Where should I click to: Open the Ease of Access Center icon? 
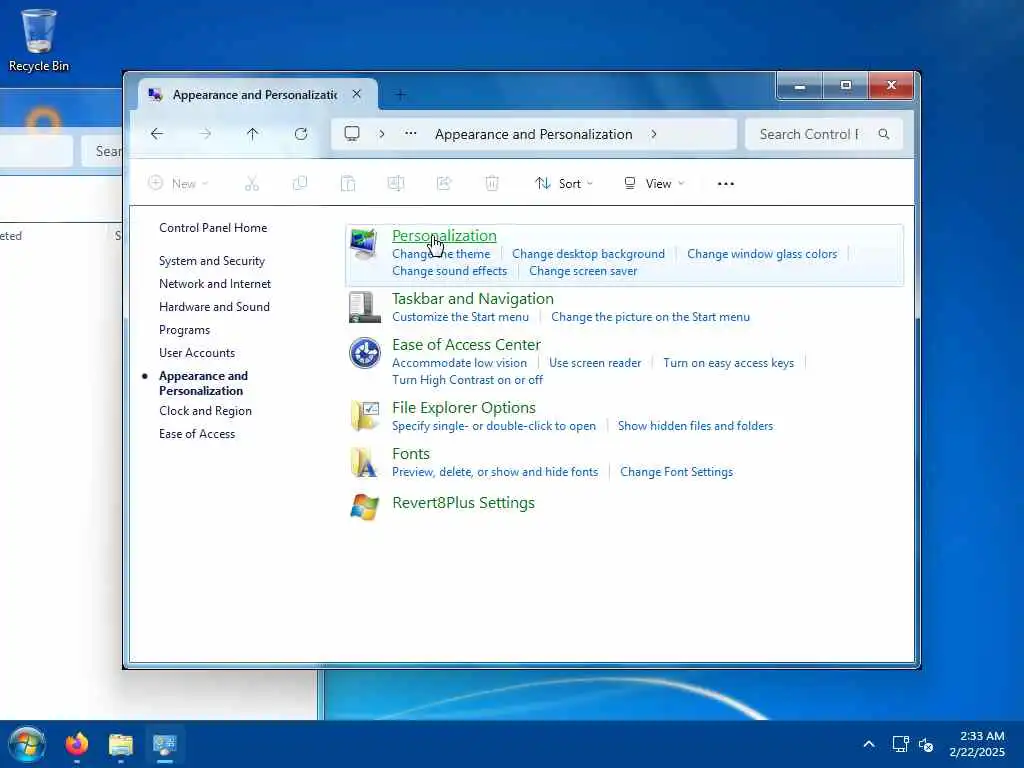(x=364, y=353)
